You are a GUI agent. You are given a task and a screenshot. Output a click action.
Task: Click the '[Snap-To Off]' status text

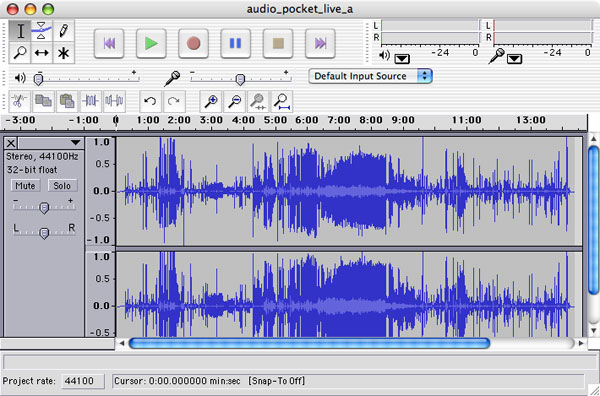[x=277, y=381]
